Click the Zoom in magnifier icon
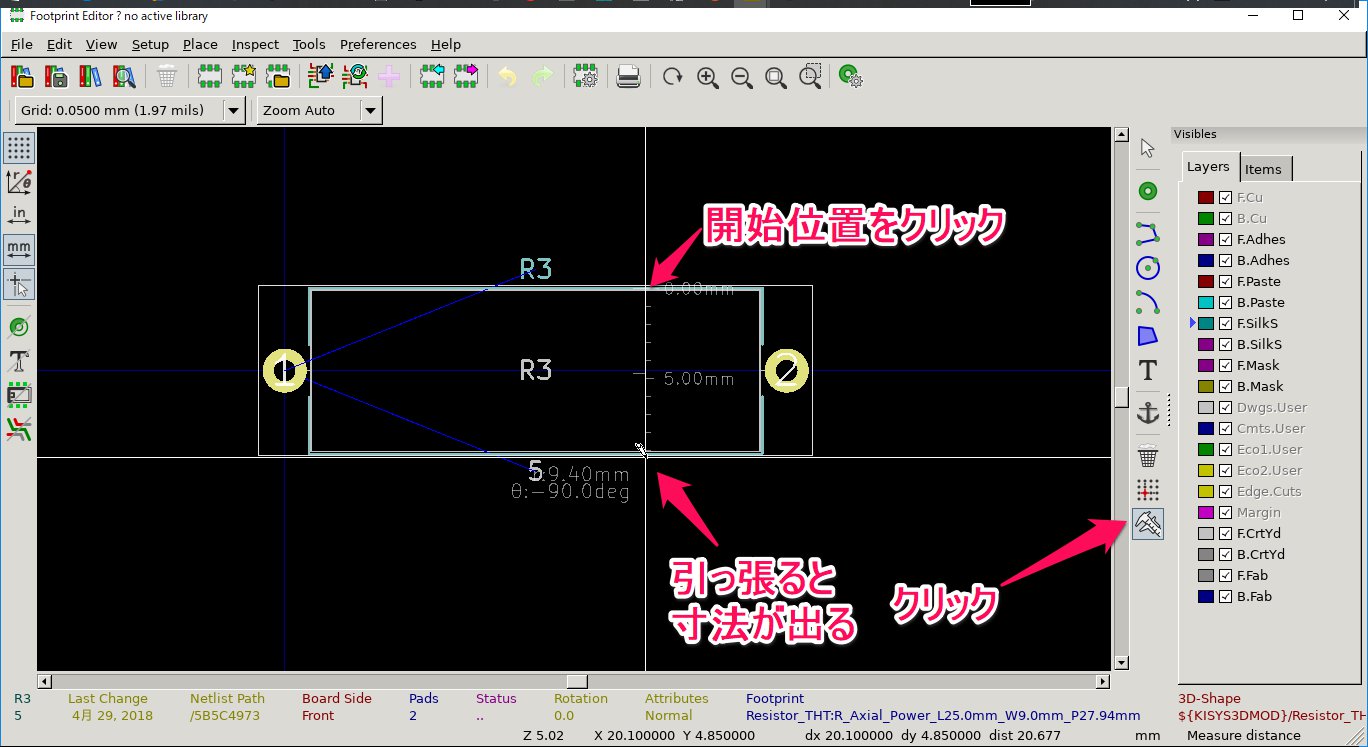 coord(708,77)
